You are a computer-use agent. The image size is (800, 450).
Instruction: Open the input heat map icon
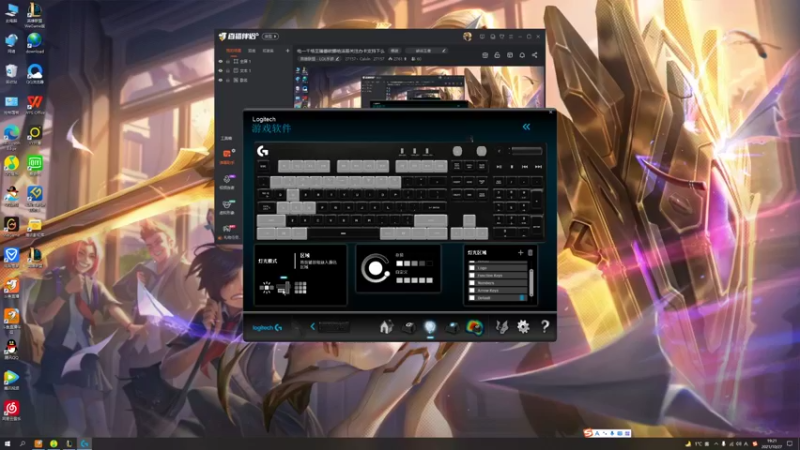point(474,327)
